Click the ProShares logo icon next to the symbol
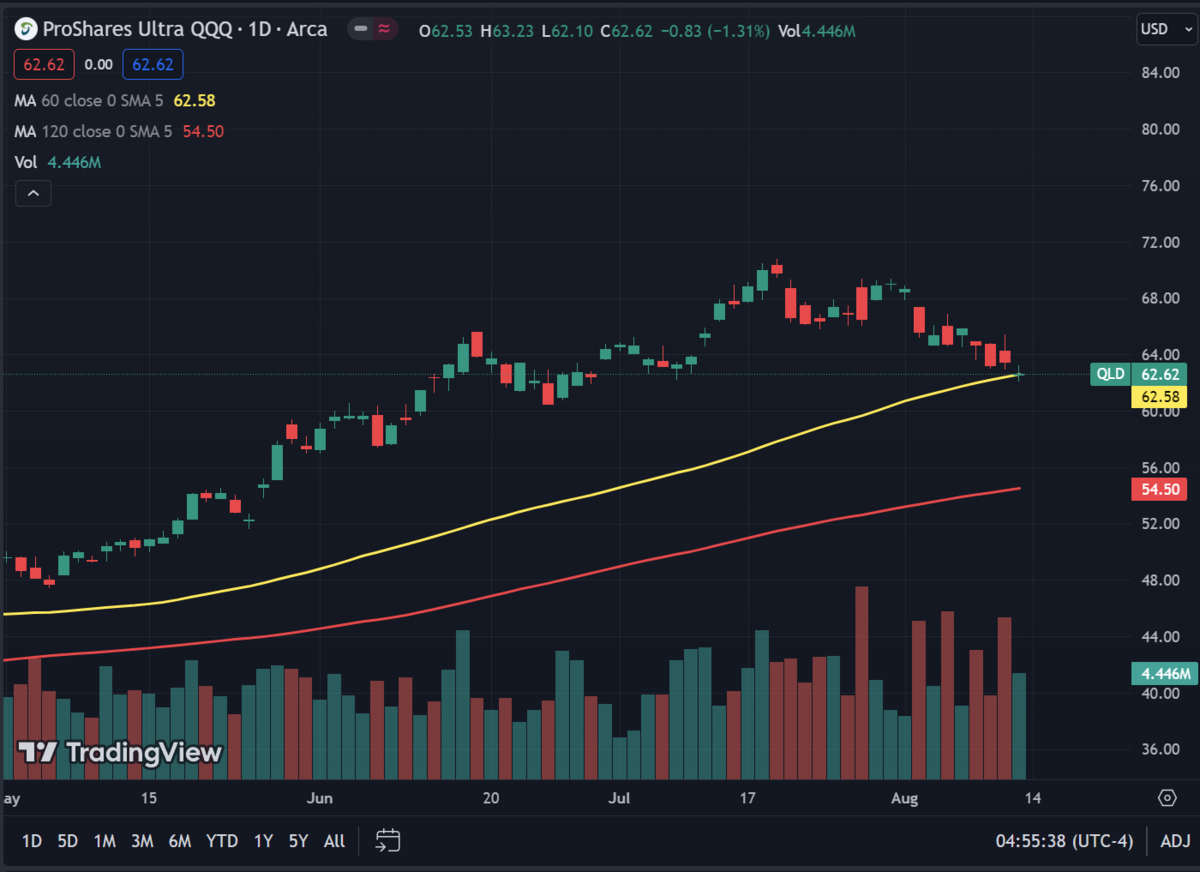The image size is (1200, 872). point(26,29)
